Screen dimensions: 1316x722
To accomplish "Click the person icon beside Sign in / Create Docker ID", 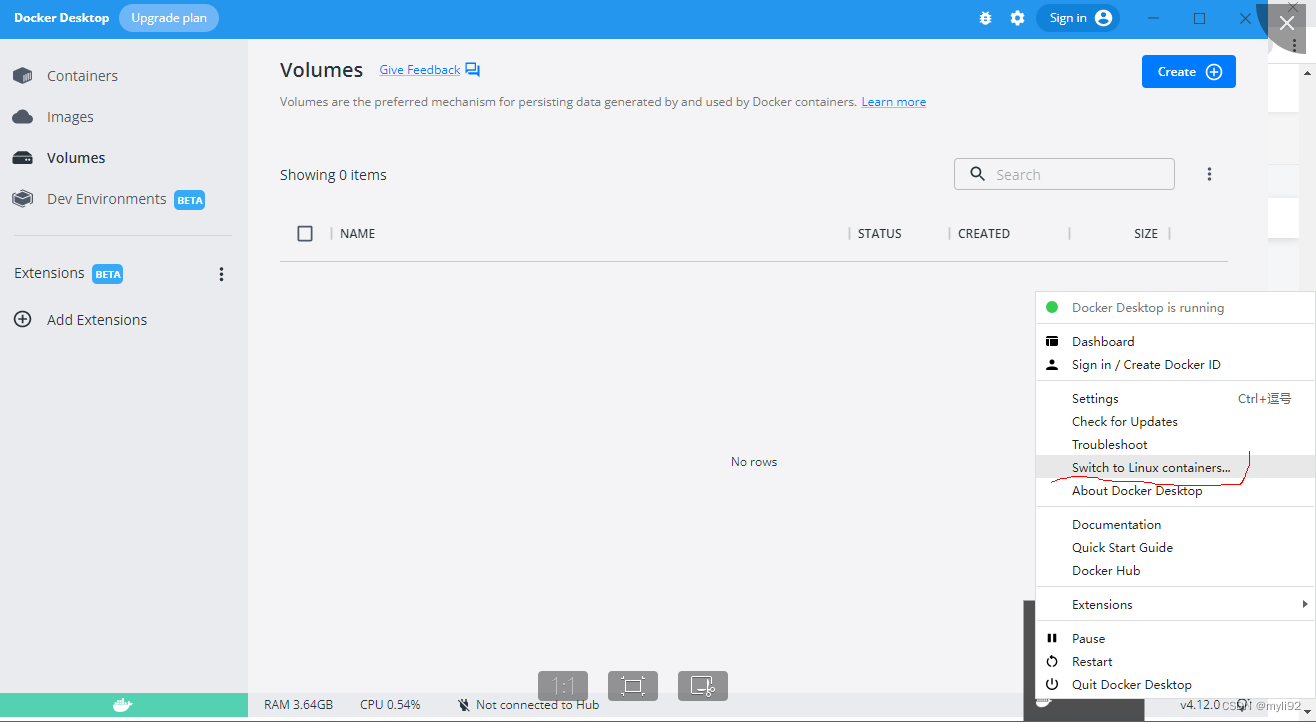I will [x=1052, y=364].
